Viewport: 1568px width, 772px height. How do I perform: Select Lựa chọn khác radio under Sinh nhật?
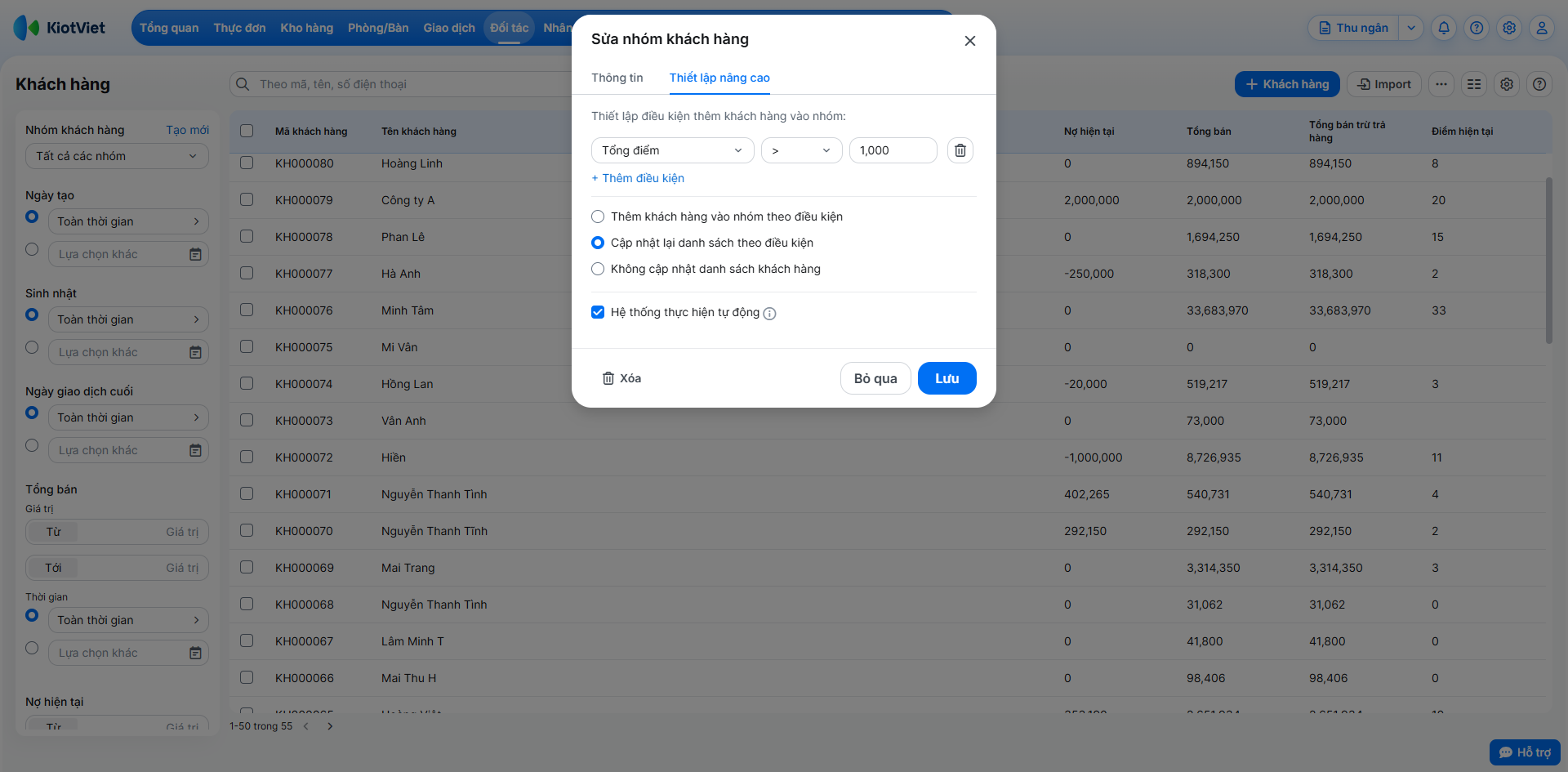(x=32, y=347)
